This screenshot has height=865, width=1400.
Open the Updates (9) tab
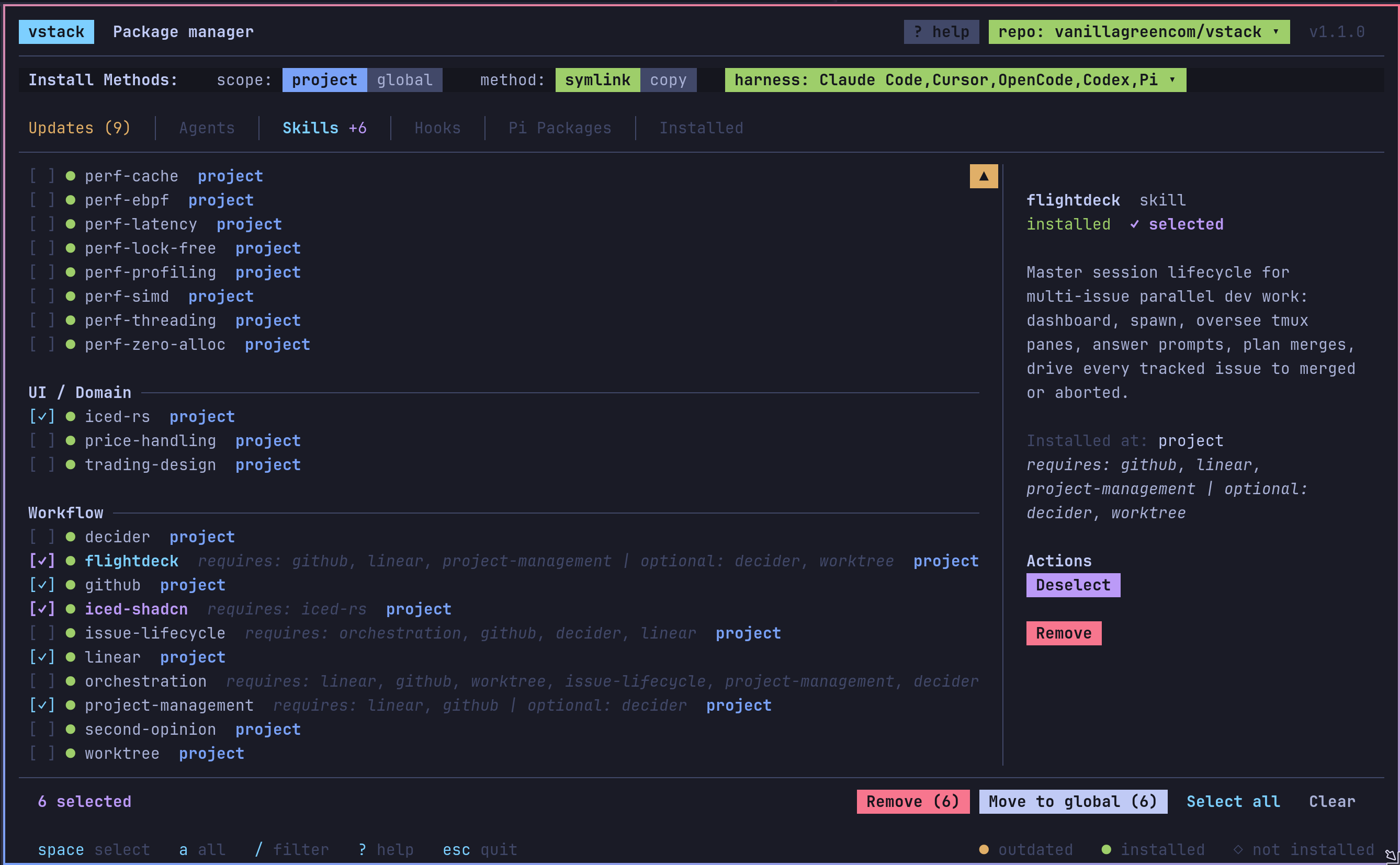pyautogui.click(x=80, y=128)
